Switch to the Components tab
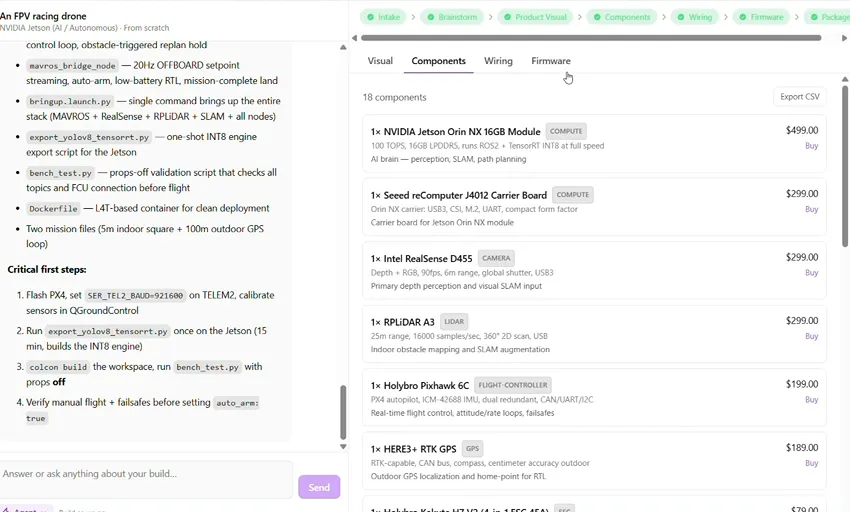850x512 pixels. [439, 61]
